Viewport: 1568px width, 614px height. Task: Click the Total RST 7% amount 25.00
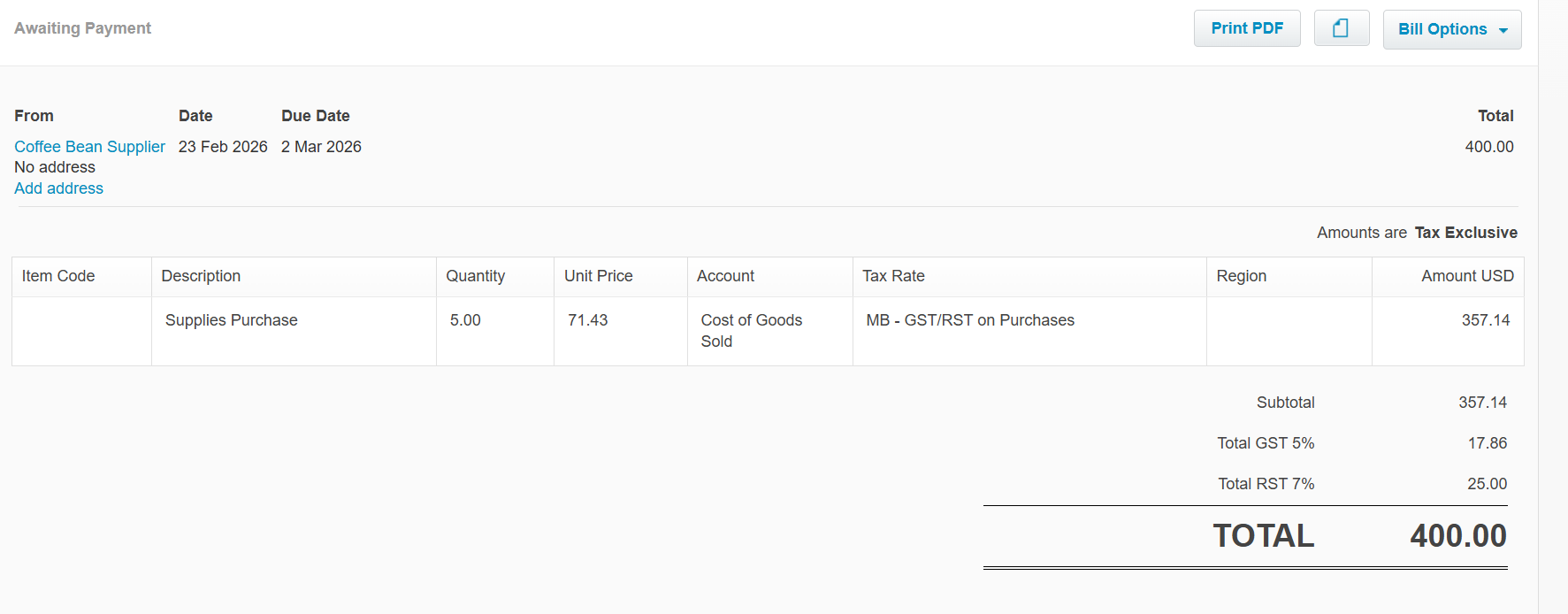1487,484
